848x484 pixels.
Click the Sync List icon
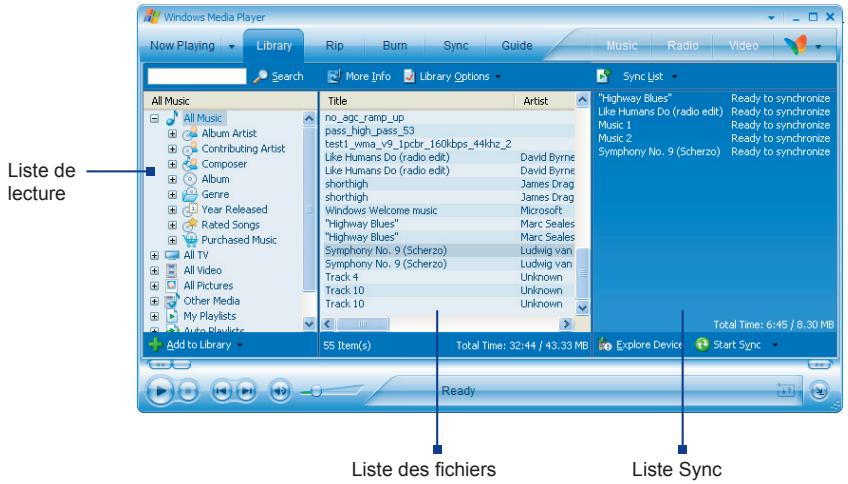pyautogui.click(x=604, y=76)
